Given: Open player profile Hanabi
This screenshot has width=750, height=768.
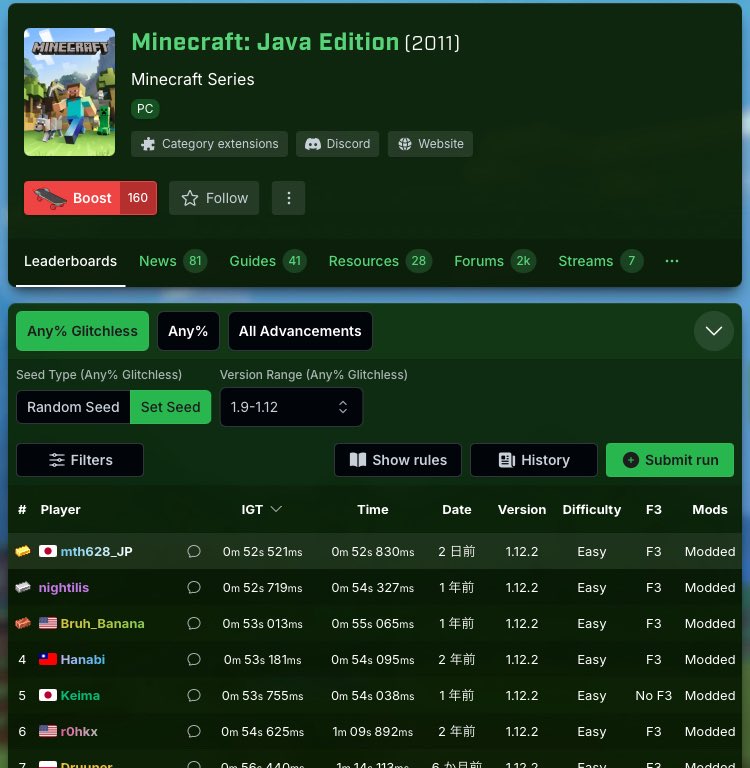Looking at the screenshot, I should pos(82,659).
